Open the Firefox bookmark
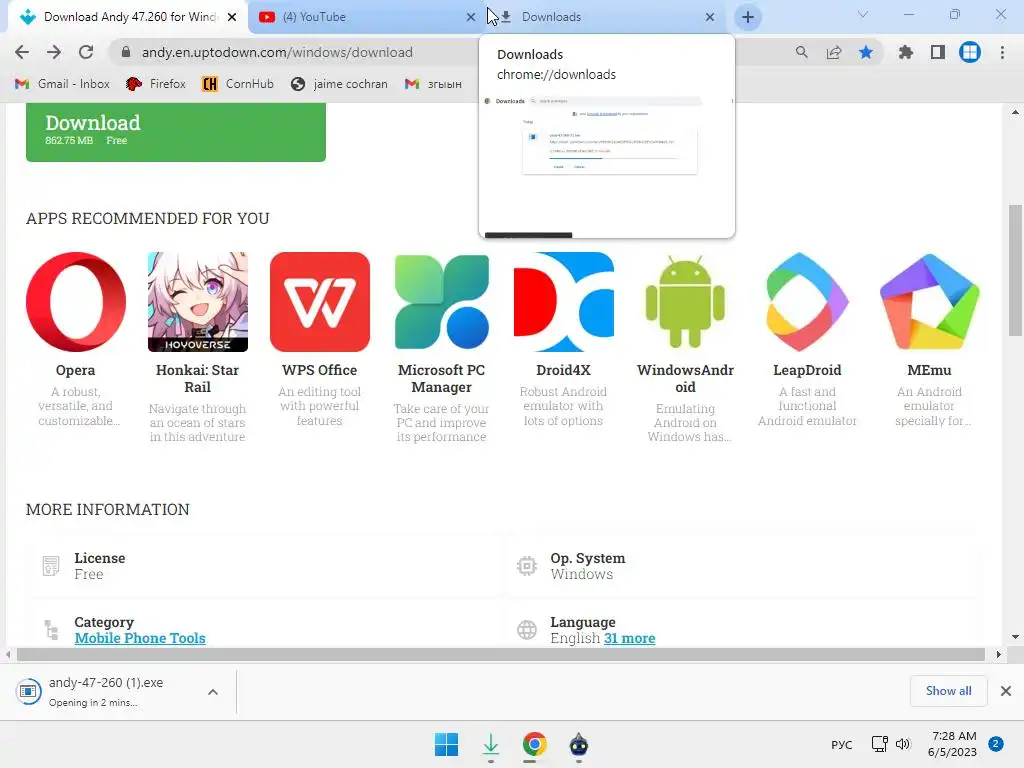 pyautogui.click(x=156, y=84)
